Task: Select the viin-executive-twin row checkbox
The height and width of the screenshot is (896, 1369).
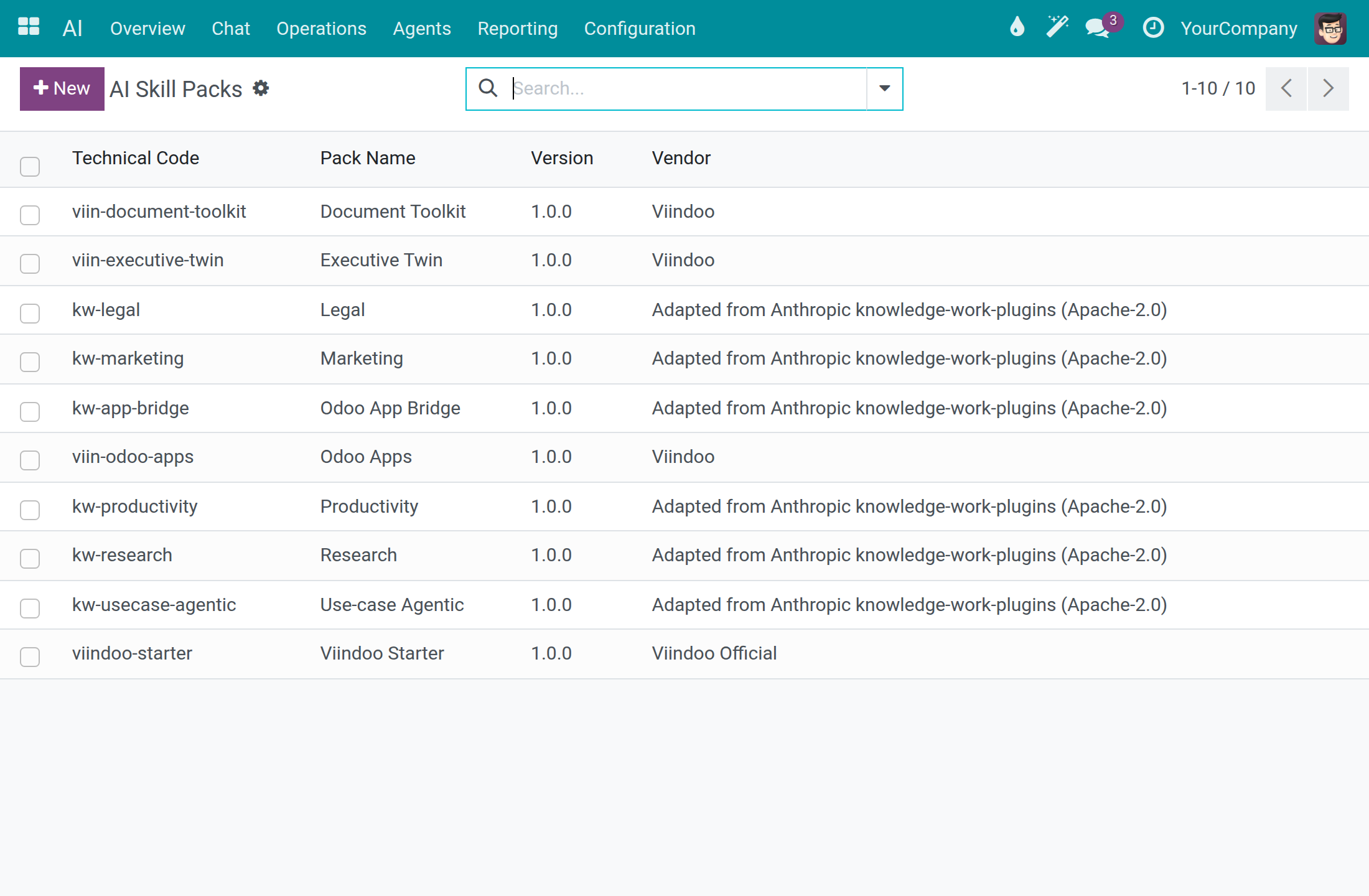Action: point(30,263)
